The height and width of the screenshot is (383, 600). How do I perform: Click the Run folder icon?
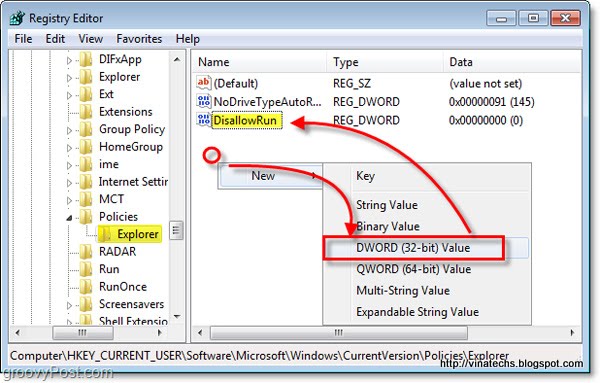tap(86, 269)
